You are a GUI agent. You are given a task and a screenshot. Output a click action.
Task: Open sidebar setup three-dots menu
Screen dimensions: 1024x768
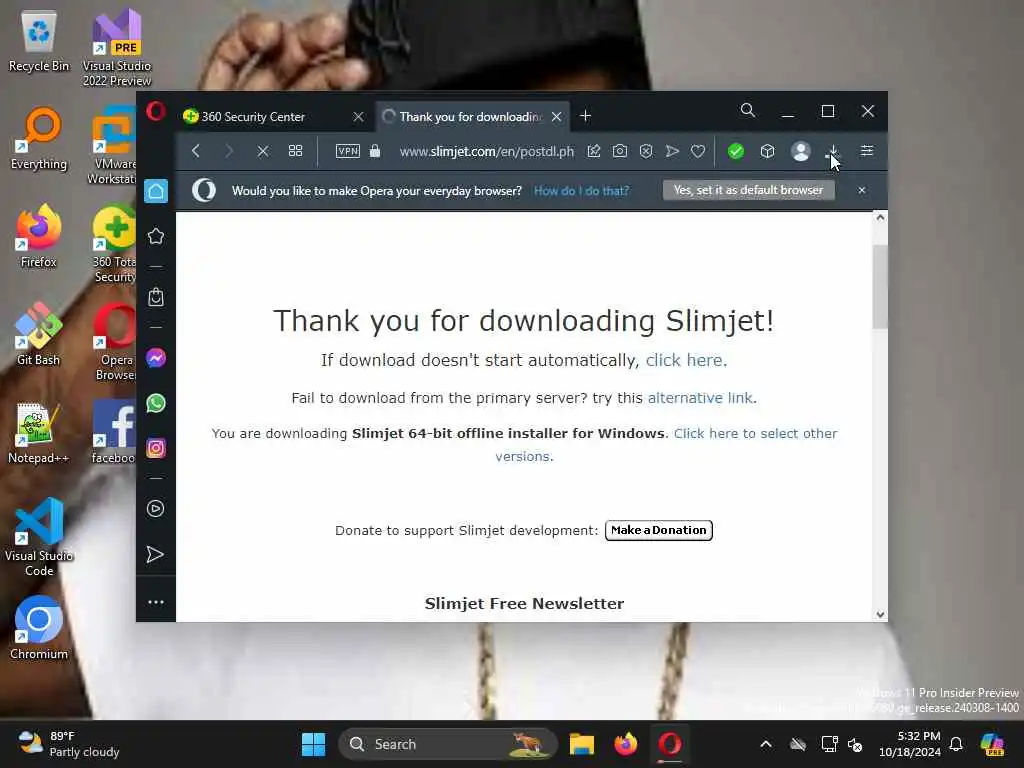155,601
